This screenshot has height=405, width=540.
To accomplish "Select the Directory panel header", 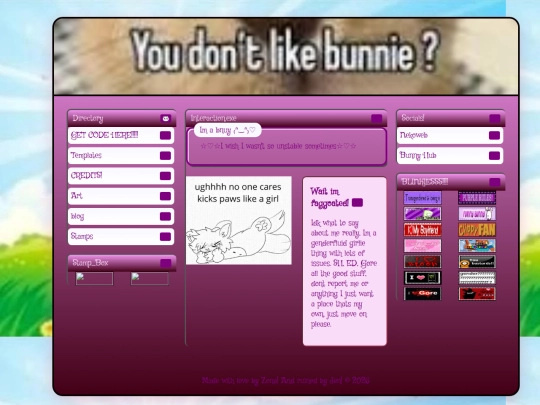I will 122,118.
